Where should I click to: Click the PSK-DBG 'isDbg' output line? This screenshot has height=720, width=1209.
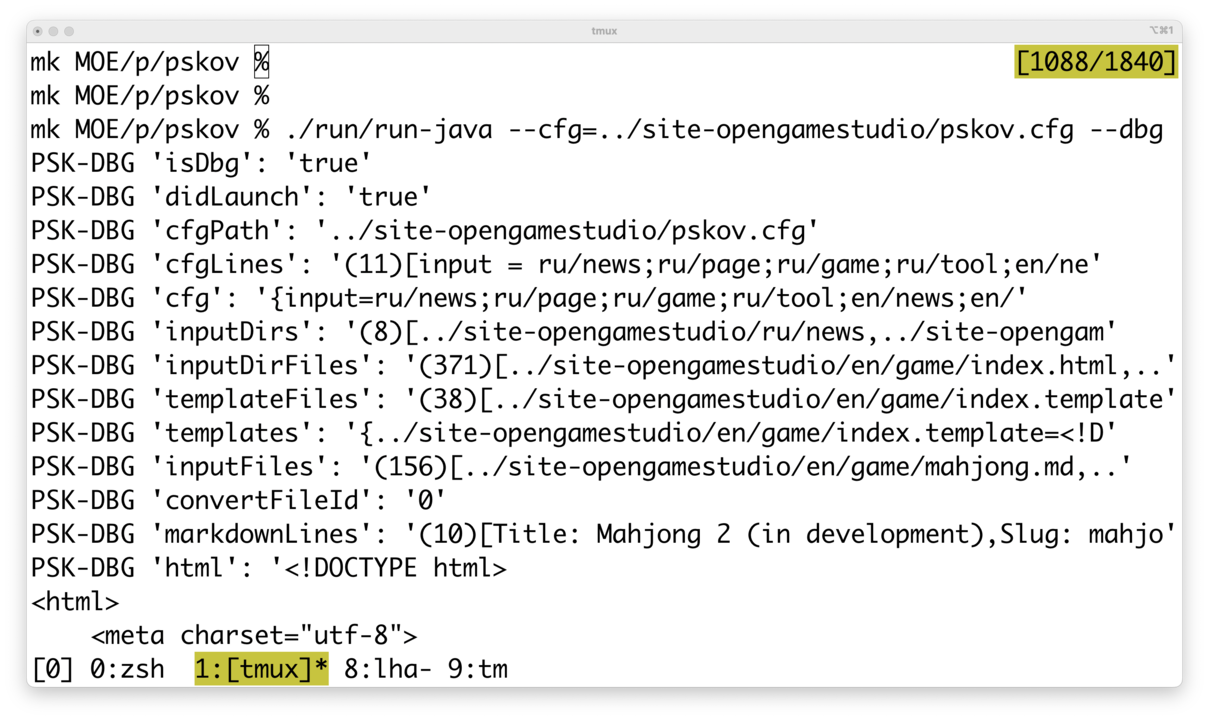201,163
